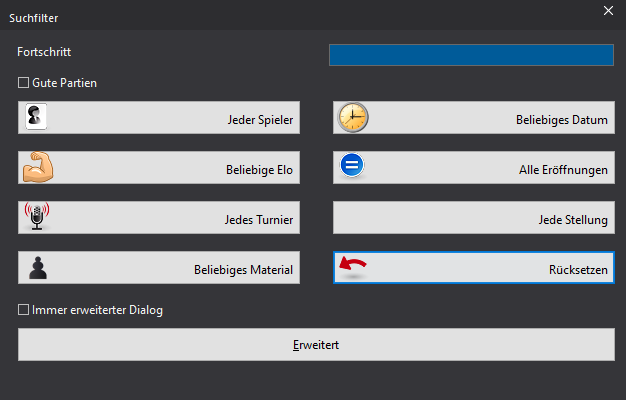Click the red reset arrow icon
This screenshot has height=400, width=626.
(x=351, y=266)
